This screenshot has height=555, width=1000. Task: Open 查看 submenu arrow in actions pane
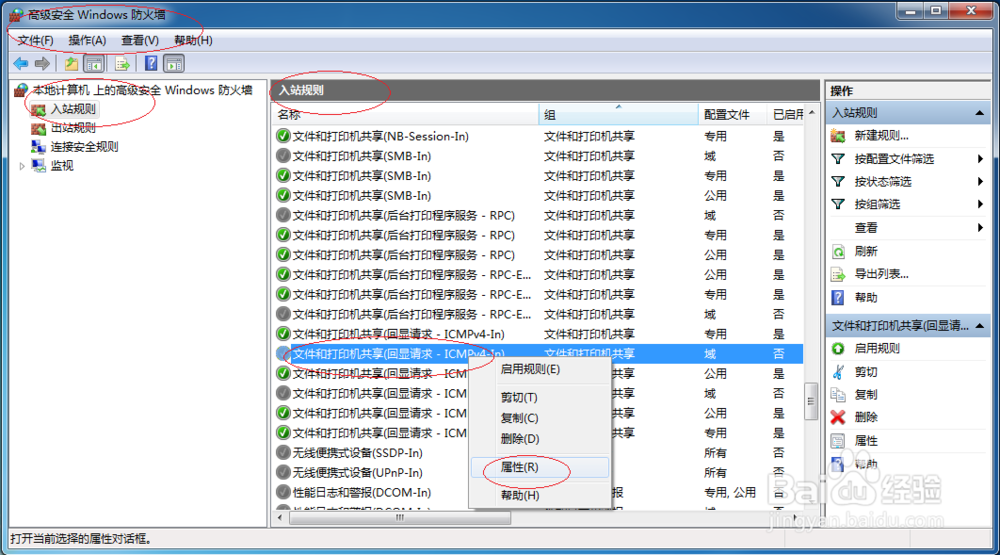point(980,228)
